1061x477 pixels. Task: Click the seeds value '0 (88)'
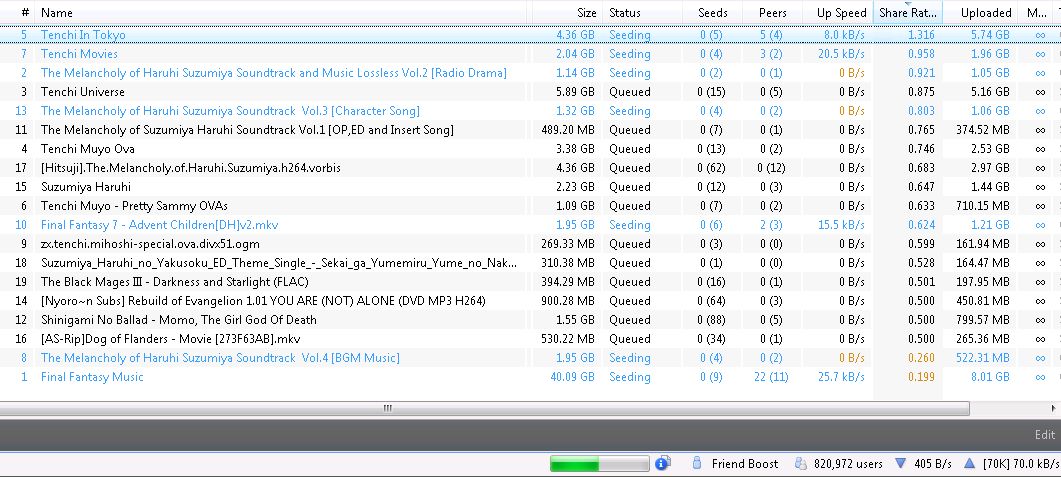point(713,319)
